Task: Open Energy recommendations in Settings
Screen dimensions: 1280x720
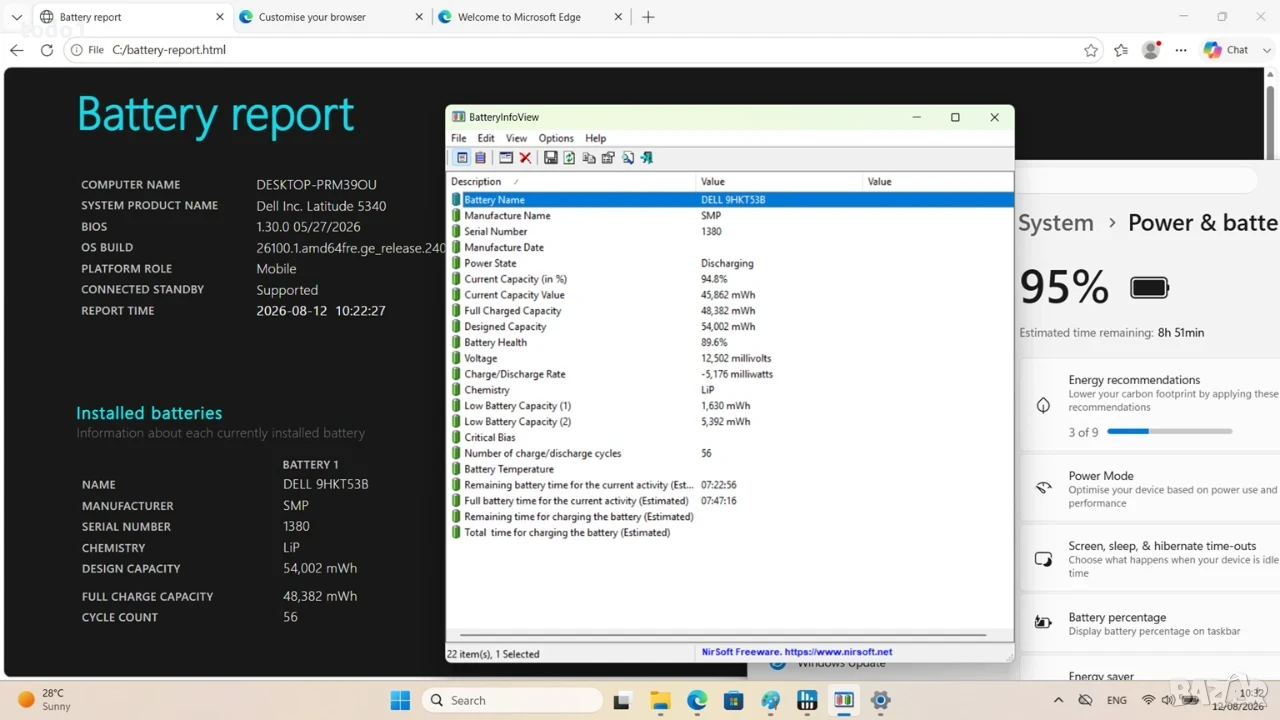Action: point(1150,405)
